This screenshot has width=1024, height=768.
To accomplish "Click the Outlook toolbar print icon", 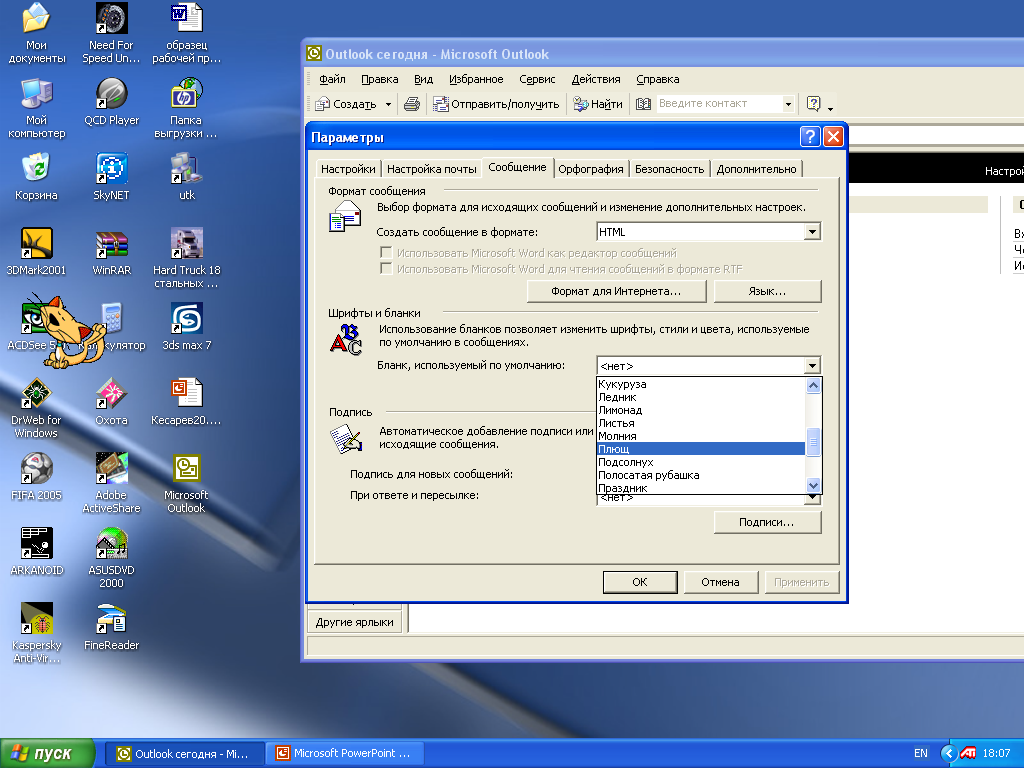I will [x=411, y=104].
